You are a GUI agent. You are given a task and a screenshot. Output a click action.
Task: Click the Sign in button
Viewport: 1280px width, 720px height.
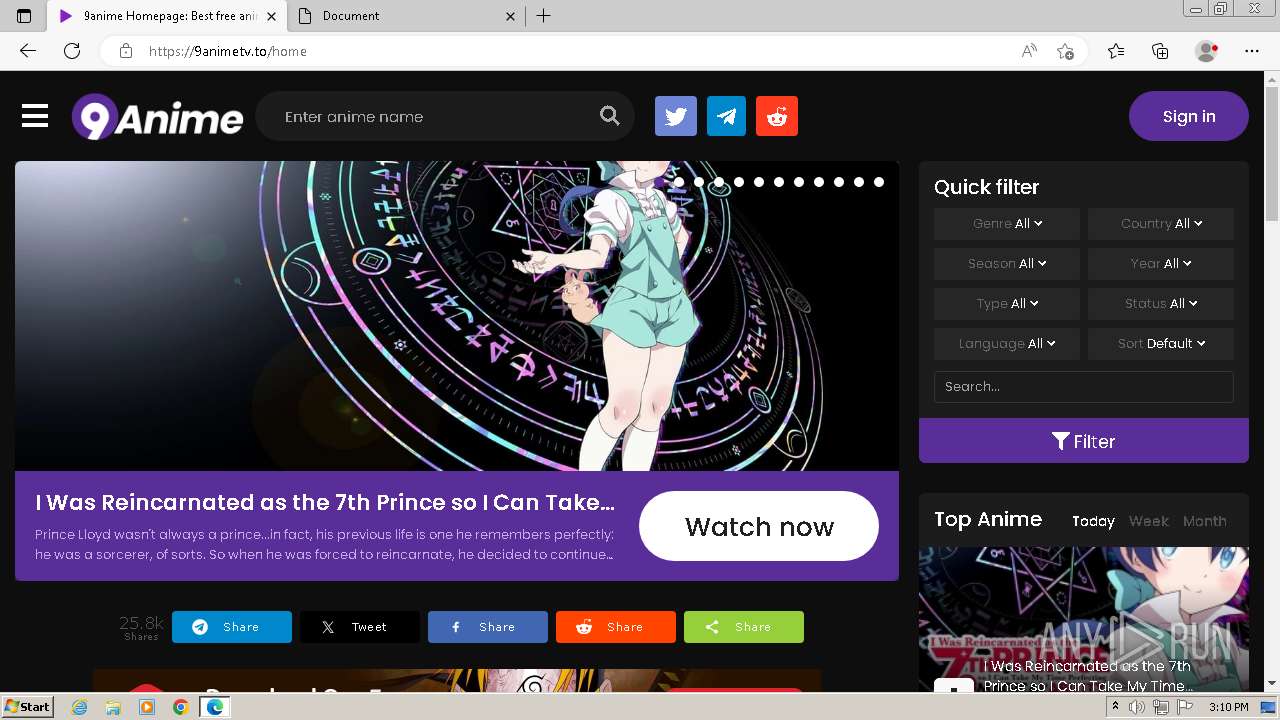[x=1189, y=116]
